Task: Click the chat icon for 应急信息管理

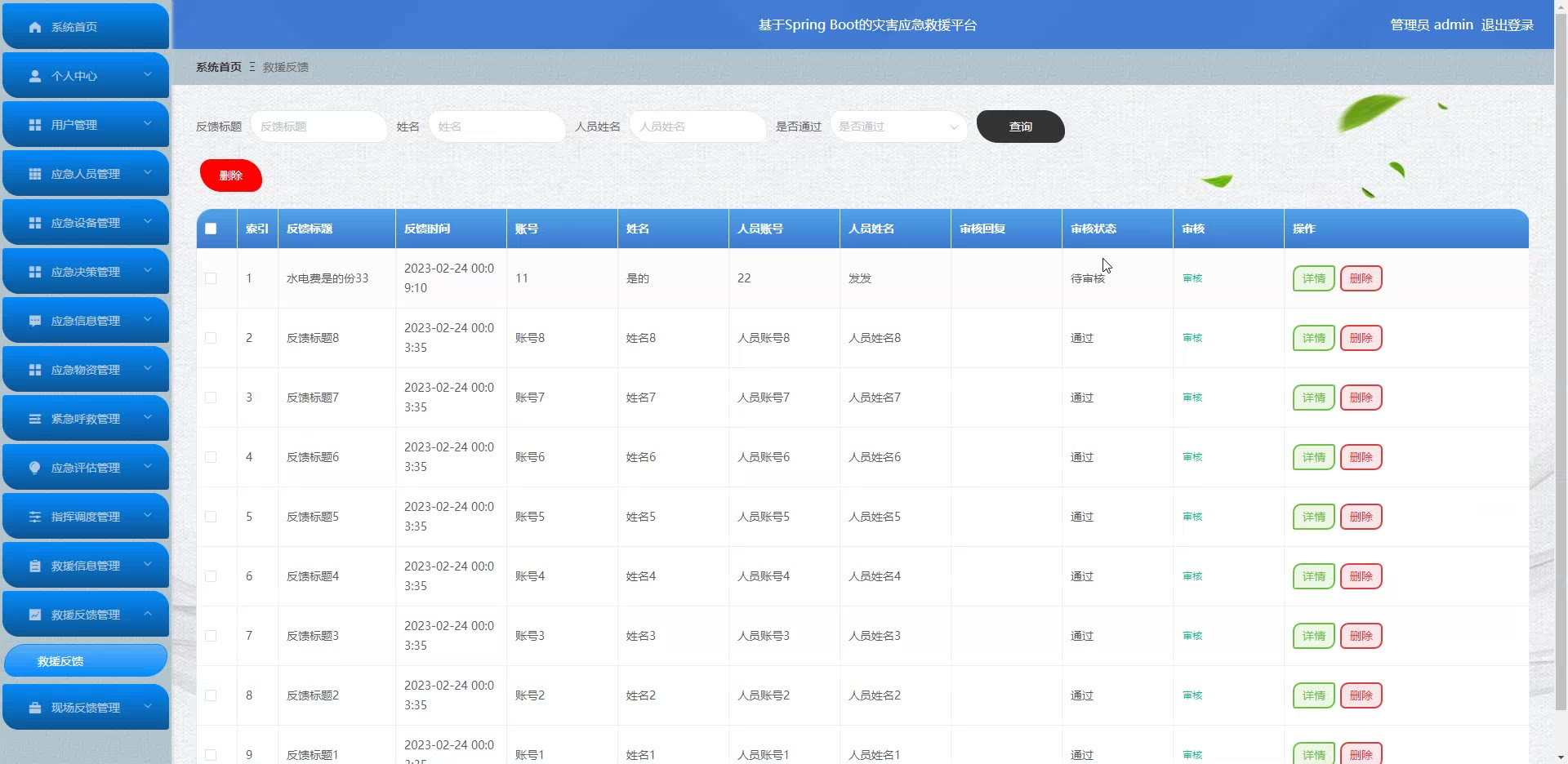Action: click(35, 321)
